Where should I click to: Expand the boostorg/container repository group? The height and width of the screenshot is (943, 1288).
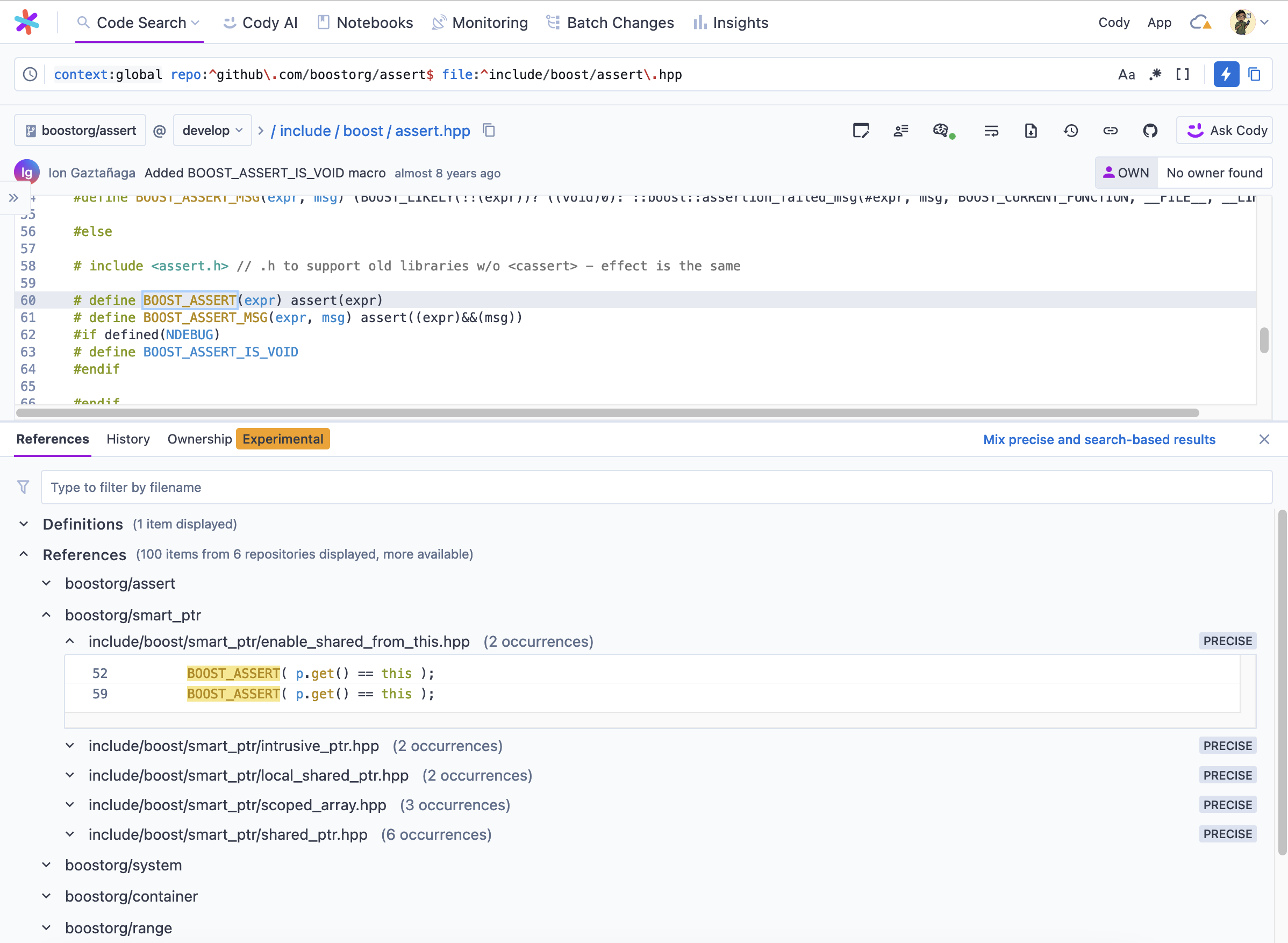click(47, 896)
